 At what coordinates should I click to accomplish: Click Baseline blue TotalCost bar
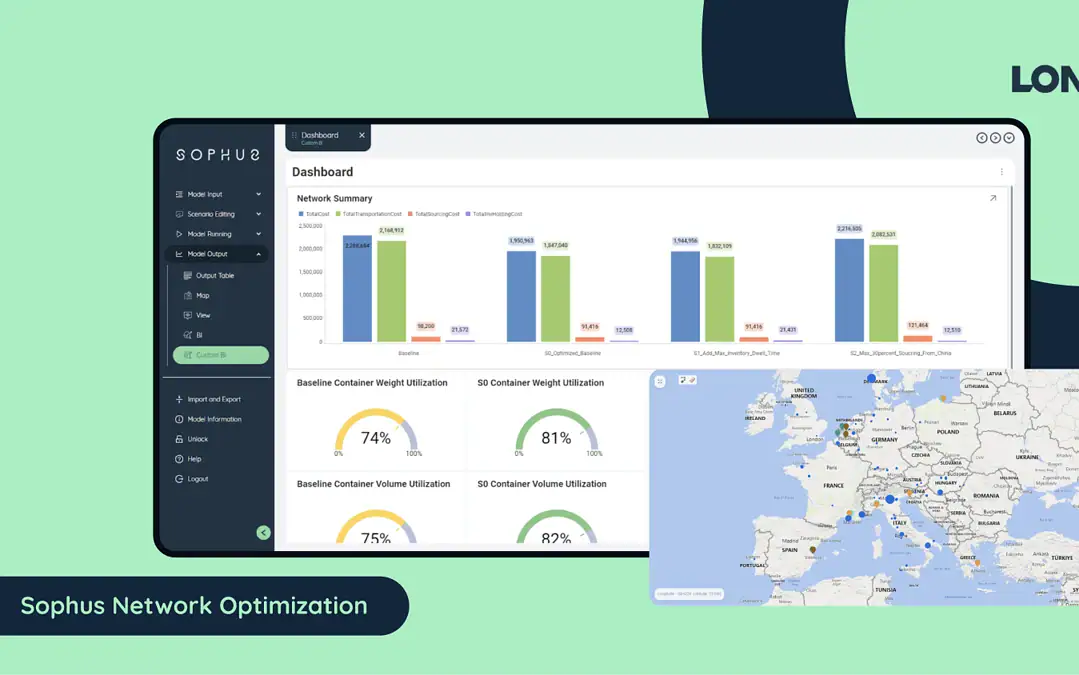[x=357, y=289]
